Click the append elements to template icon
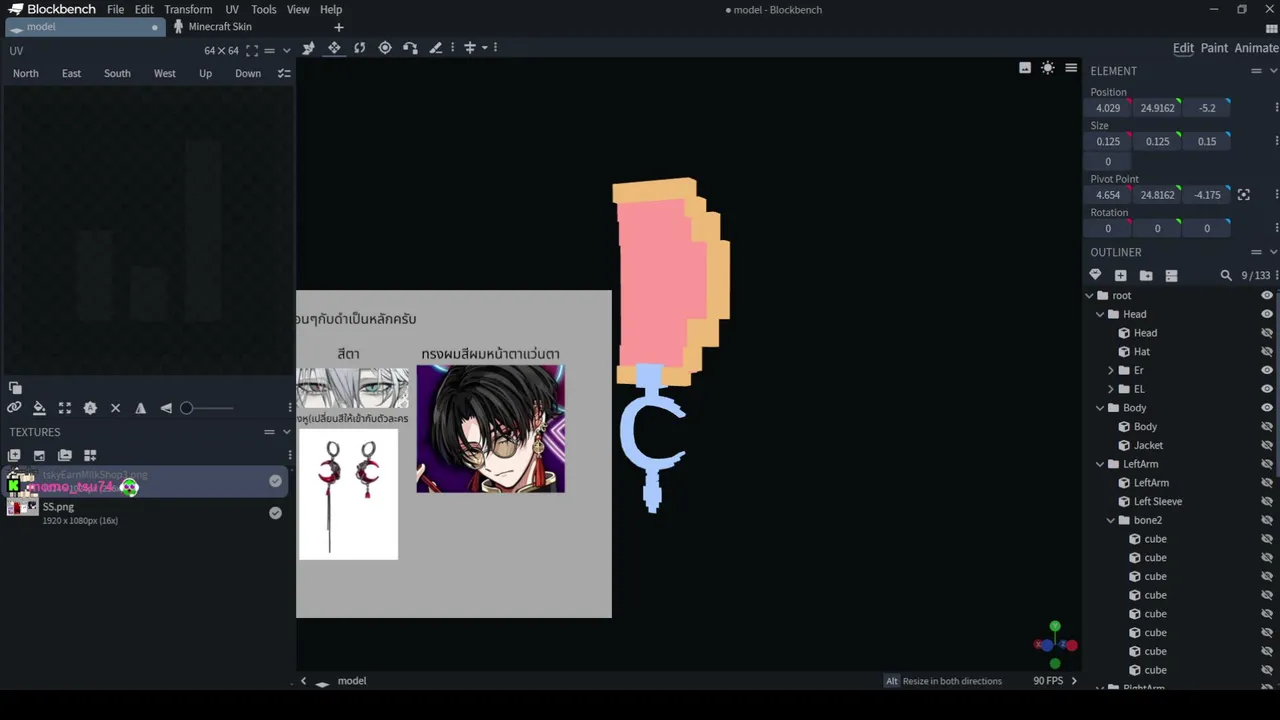This screenshot has height=720, width=1280. coord(90,456)
